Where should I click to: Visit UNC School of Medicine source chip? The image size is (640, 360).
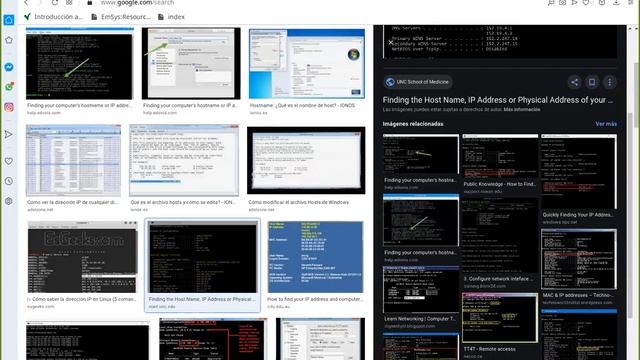point(418,82)
